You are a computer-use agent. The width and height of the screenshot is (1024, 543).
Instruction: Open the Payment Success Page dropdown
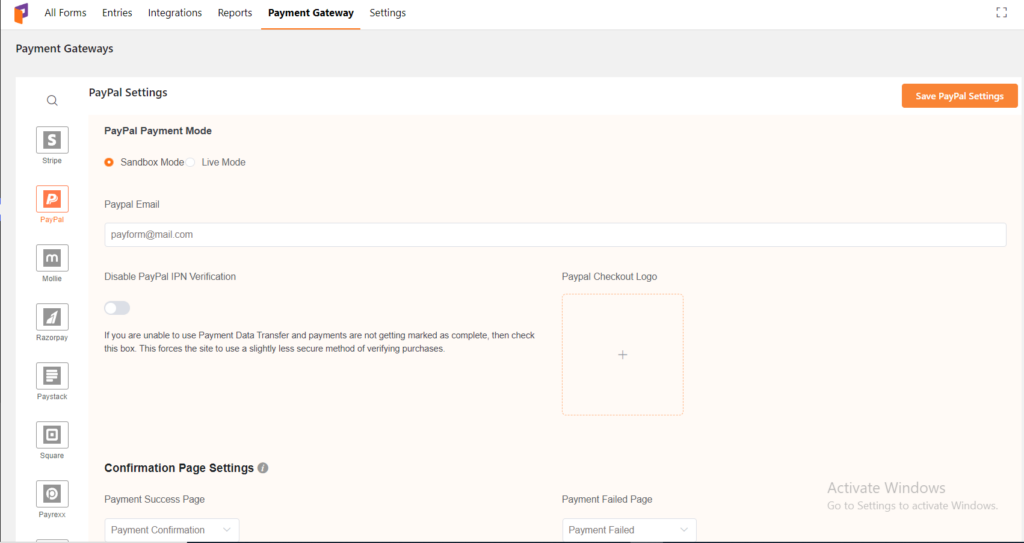point(172,530)
